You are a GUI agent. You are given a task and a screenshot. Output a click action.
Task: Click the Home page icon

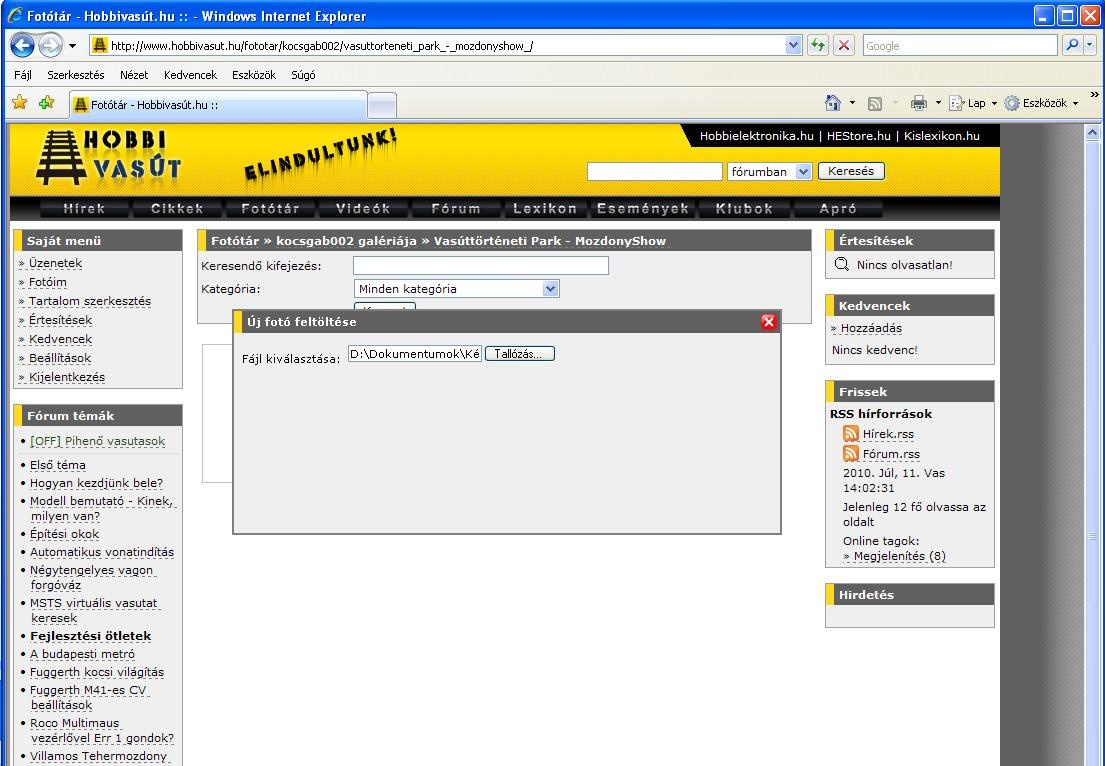pyautogui.click(x=833, y=103)
